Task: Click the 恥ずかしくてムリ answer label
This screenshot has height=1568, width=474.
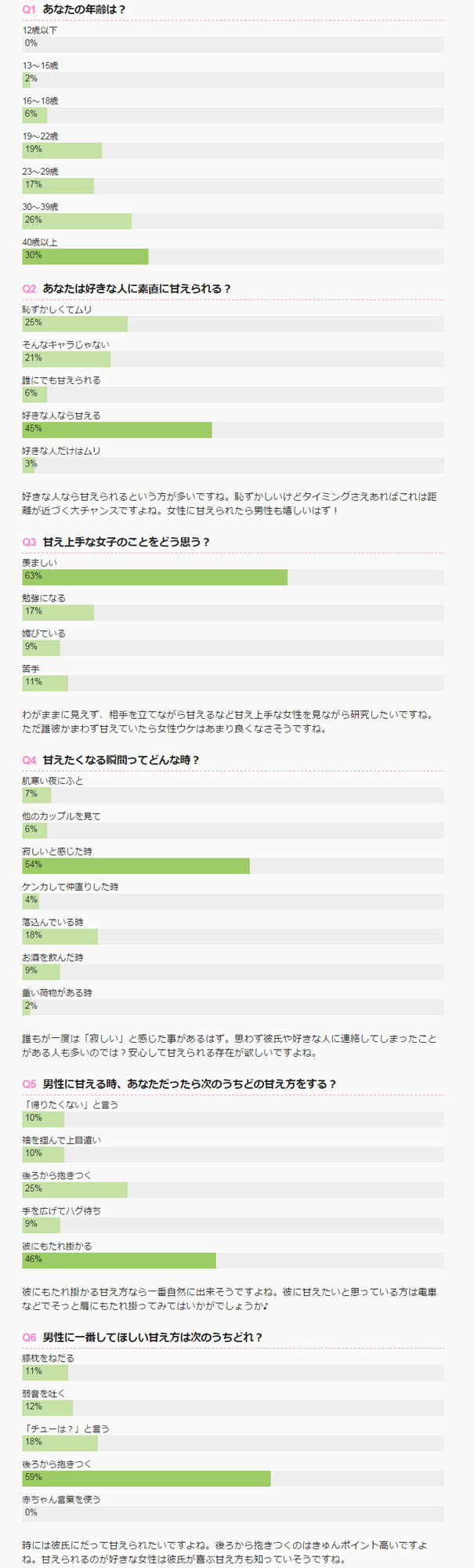Action: 57,310
